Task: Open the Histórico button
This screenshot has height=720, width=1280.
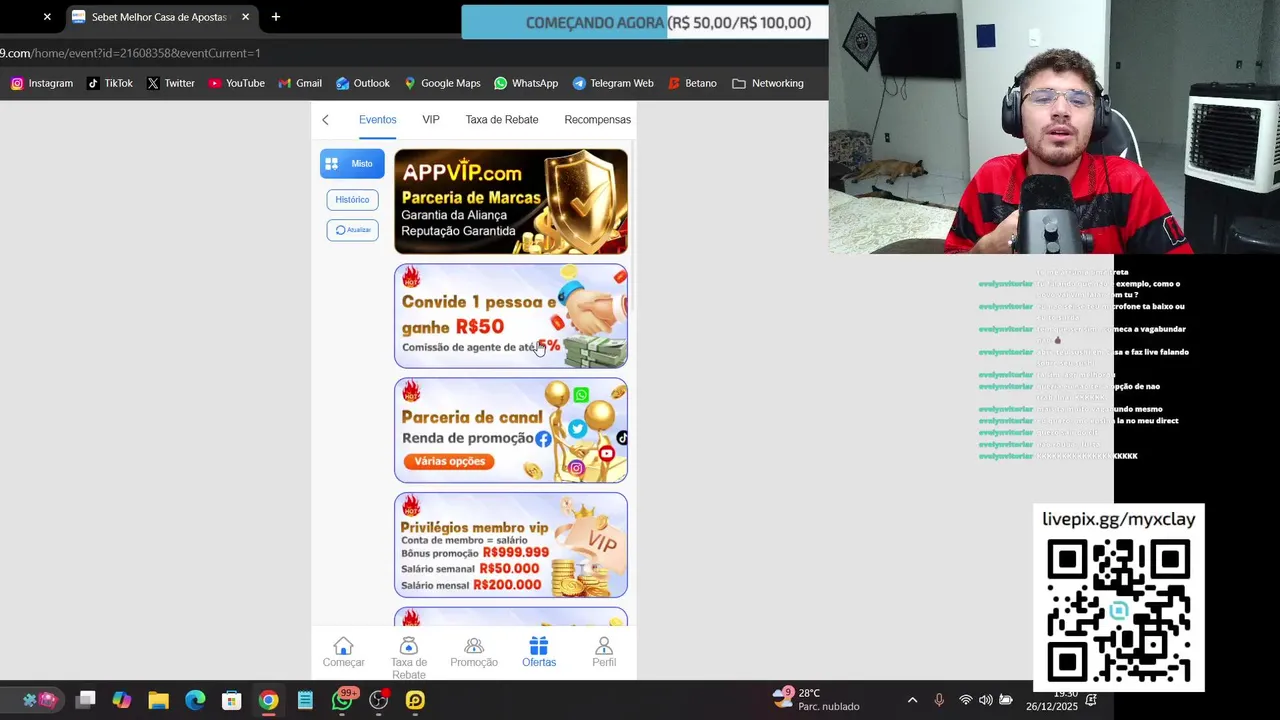Action: coord(352,199)
